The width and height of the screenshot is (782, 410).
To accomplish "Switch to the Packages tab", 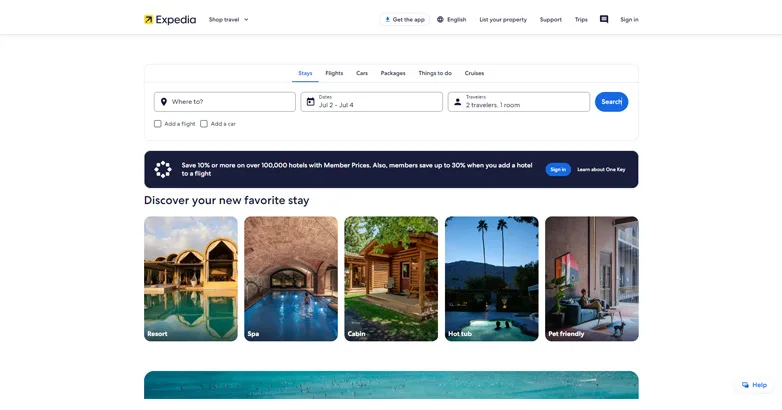I will pyautogui.click(x=393, y=73).
